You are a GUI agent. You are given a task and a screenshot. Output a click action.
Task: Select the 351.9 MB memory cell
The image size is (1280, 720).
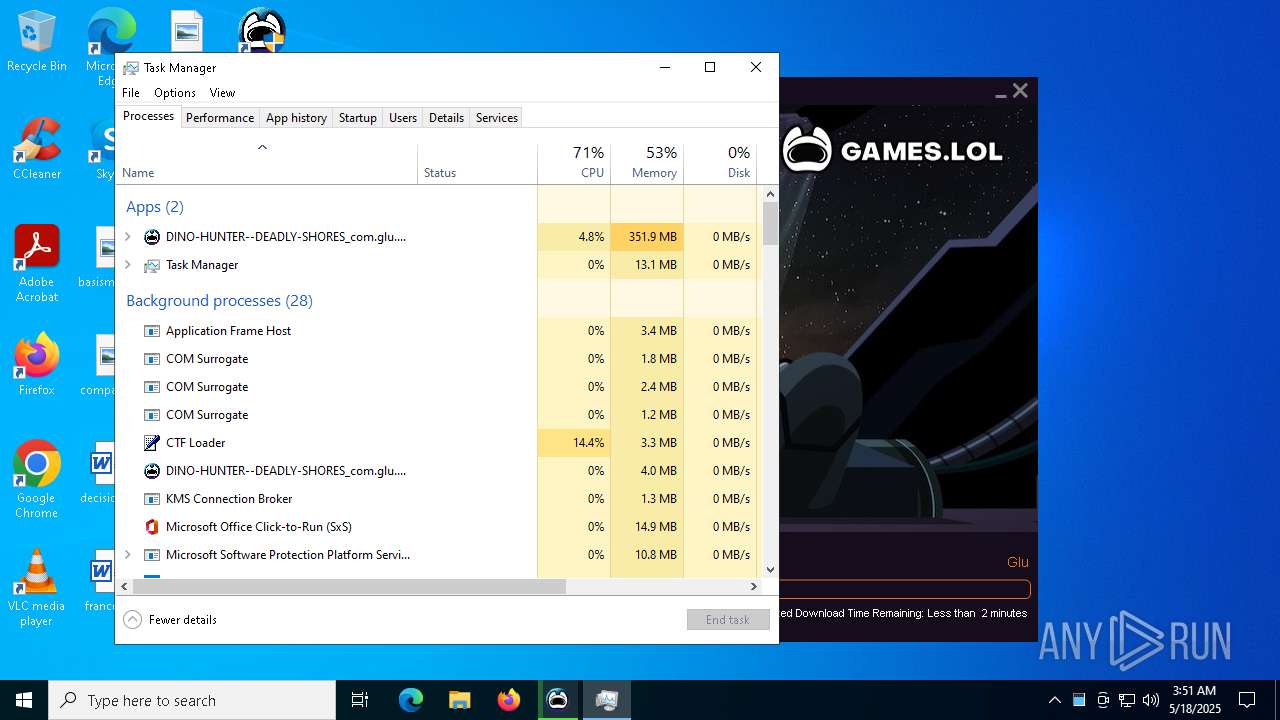tap(647, 237)
